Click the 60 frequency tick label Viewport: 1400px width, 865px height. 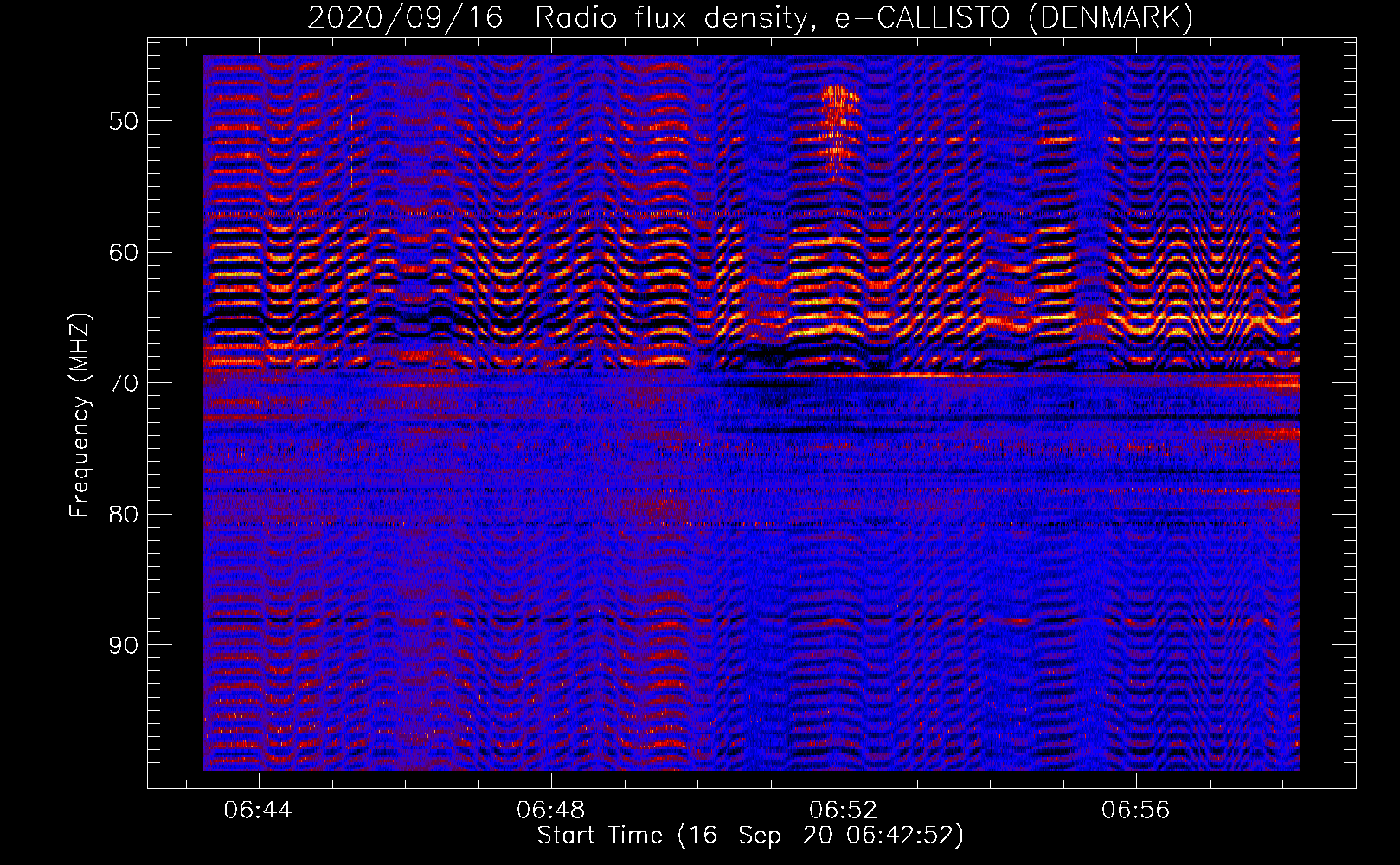[124, 253]
